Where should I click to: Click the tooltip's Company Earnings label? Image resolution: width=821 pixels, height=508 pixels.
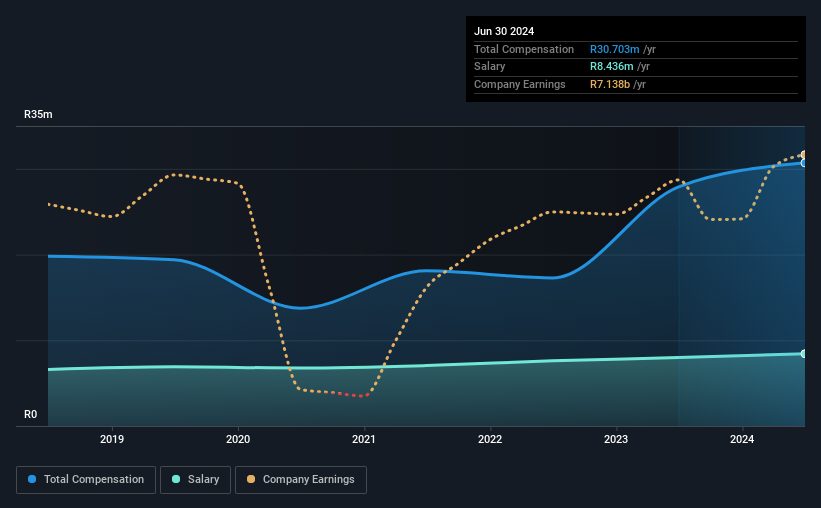[x=520, y=84]
